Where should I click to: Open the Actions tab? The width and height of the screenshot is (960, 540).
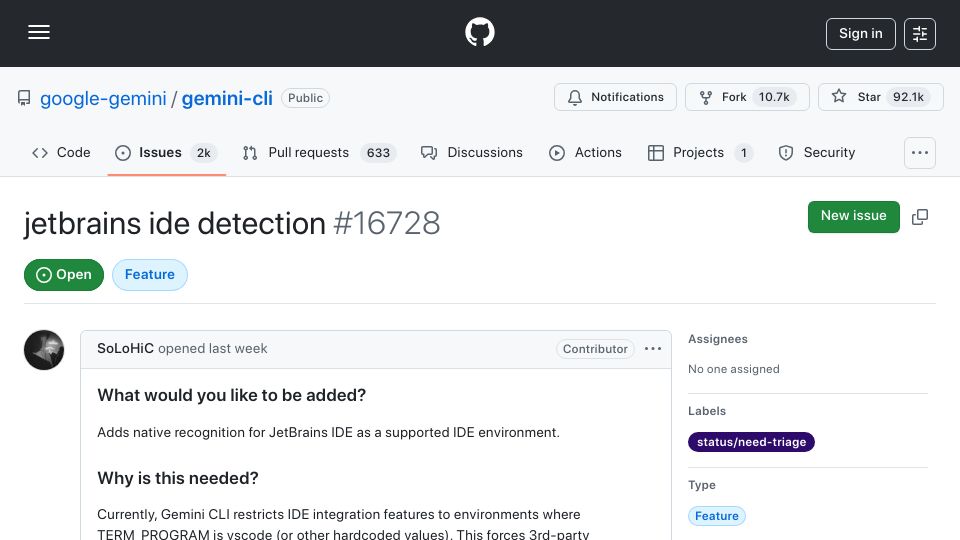[585, 152]
